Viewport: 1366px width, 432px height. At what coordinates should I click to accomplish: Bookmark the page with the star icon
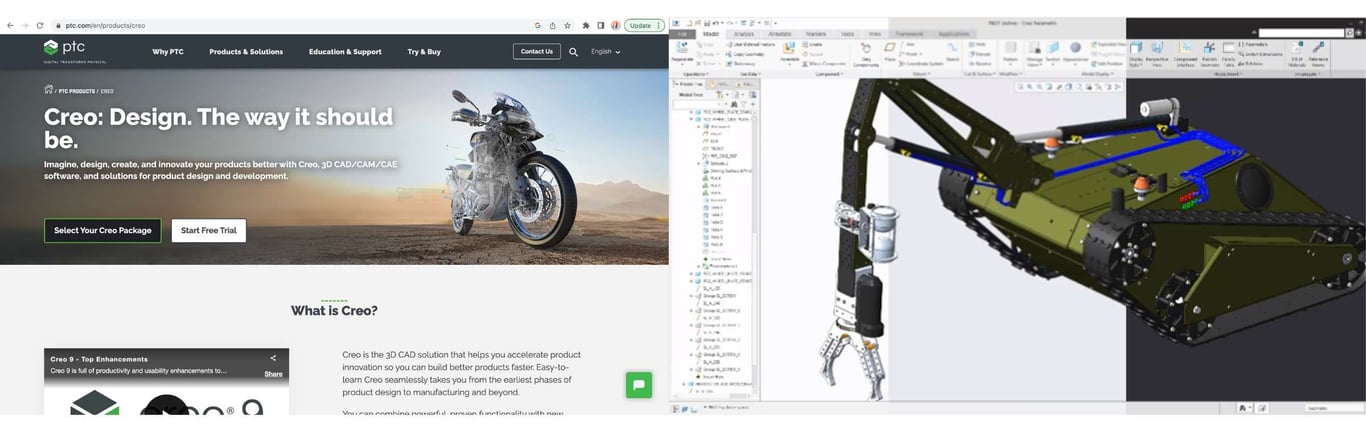pyautogui.click(x=568, y=25)
